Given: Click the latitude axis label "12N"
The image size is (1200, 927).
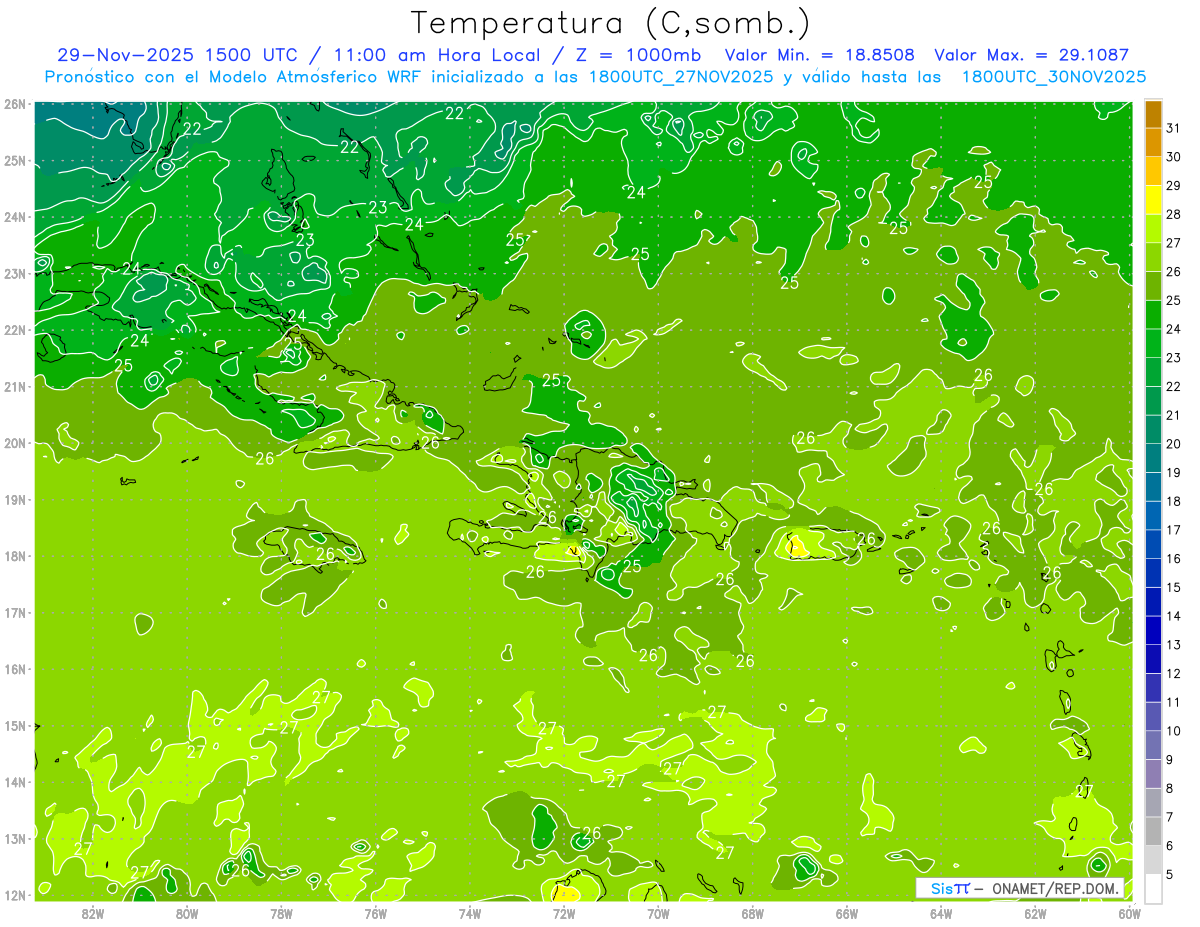Looking at the screenshot, I should pyautogui.click(x=15, y=895).
